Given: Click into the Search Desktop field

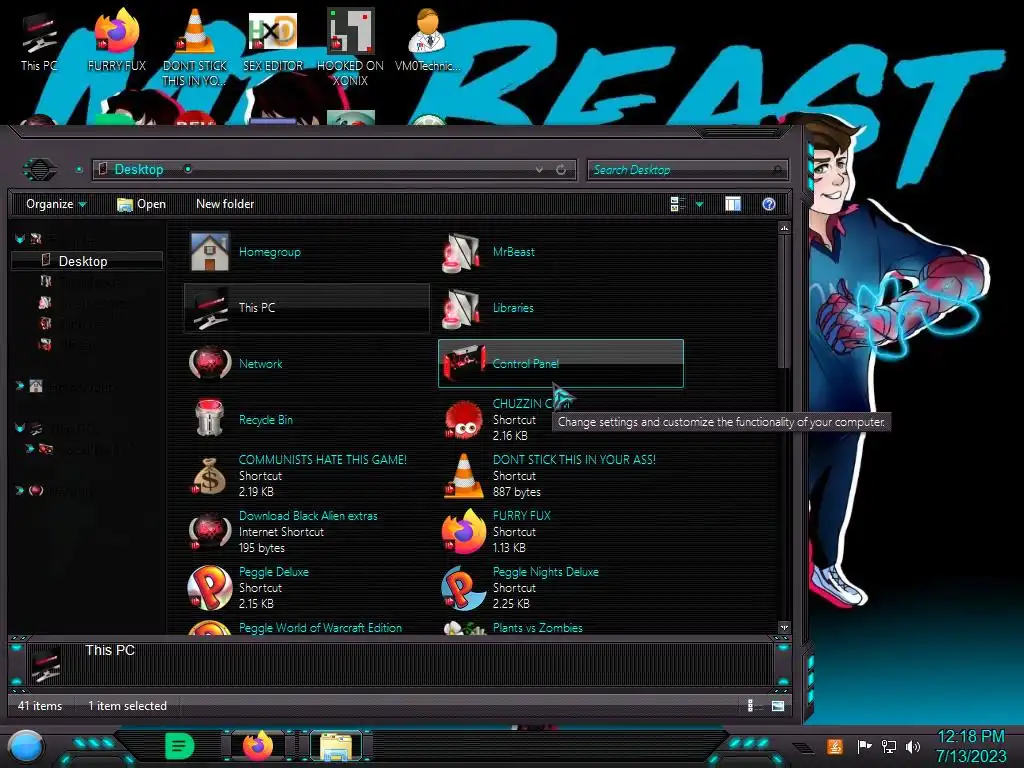Looking at the screenshot, I should pyautogui.click(x=688, y=170).
